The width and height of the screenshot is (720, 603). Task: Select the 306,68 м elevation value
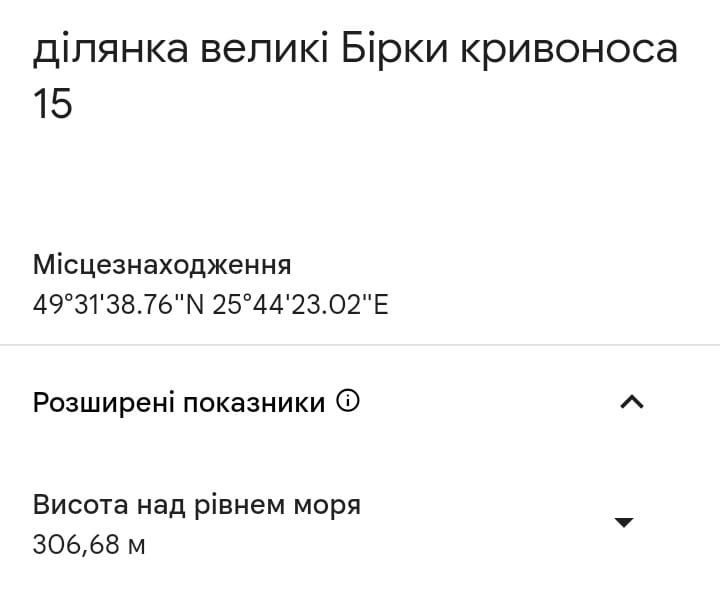[x=89, y=545]
